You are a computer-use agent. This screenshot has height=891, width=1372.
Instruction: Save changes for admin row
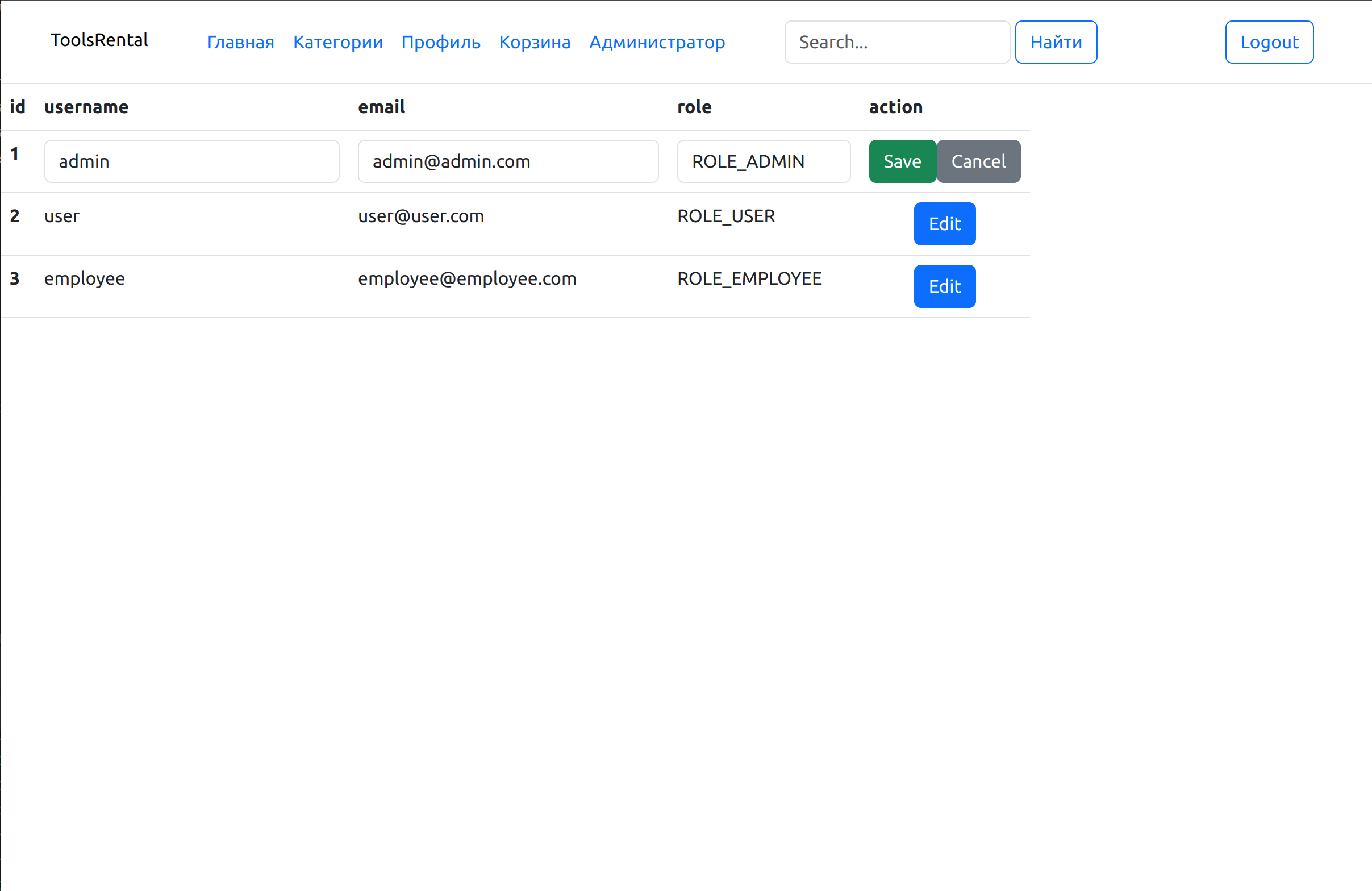[x=902, y=161]
